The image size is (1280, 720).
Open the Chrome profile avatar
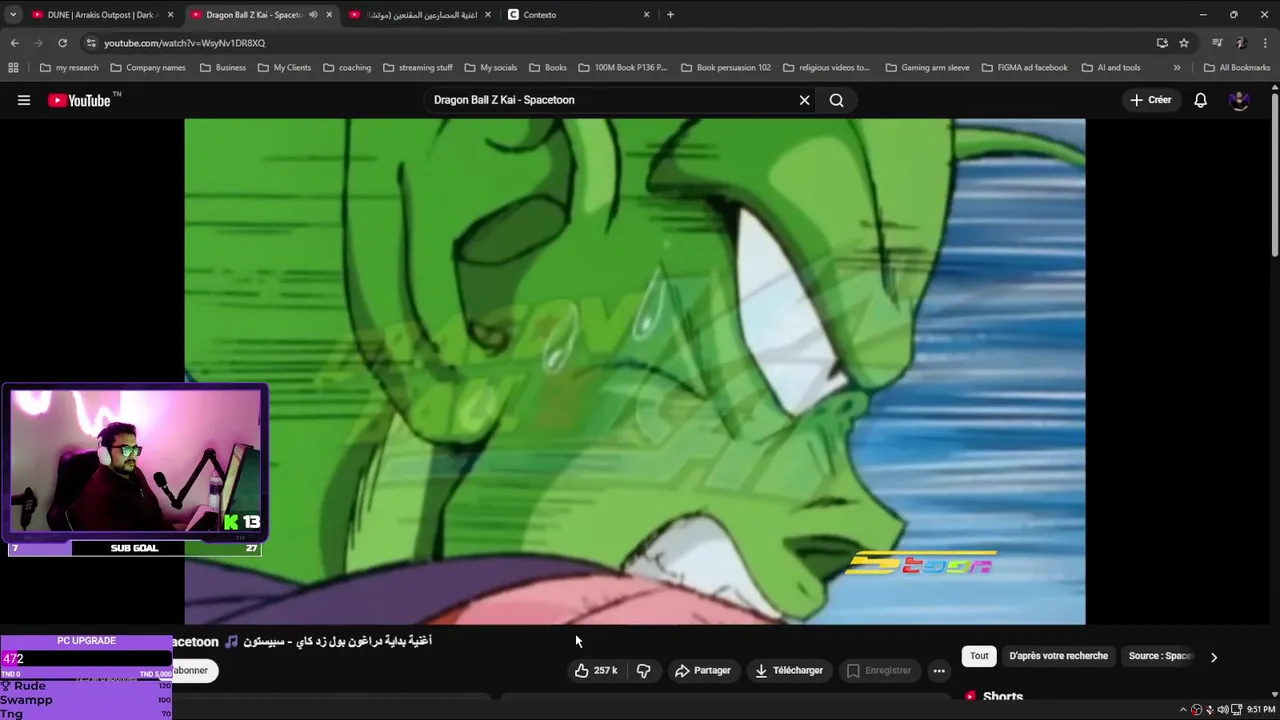point(1241,43)
